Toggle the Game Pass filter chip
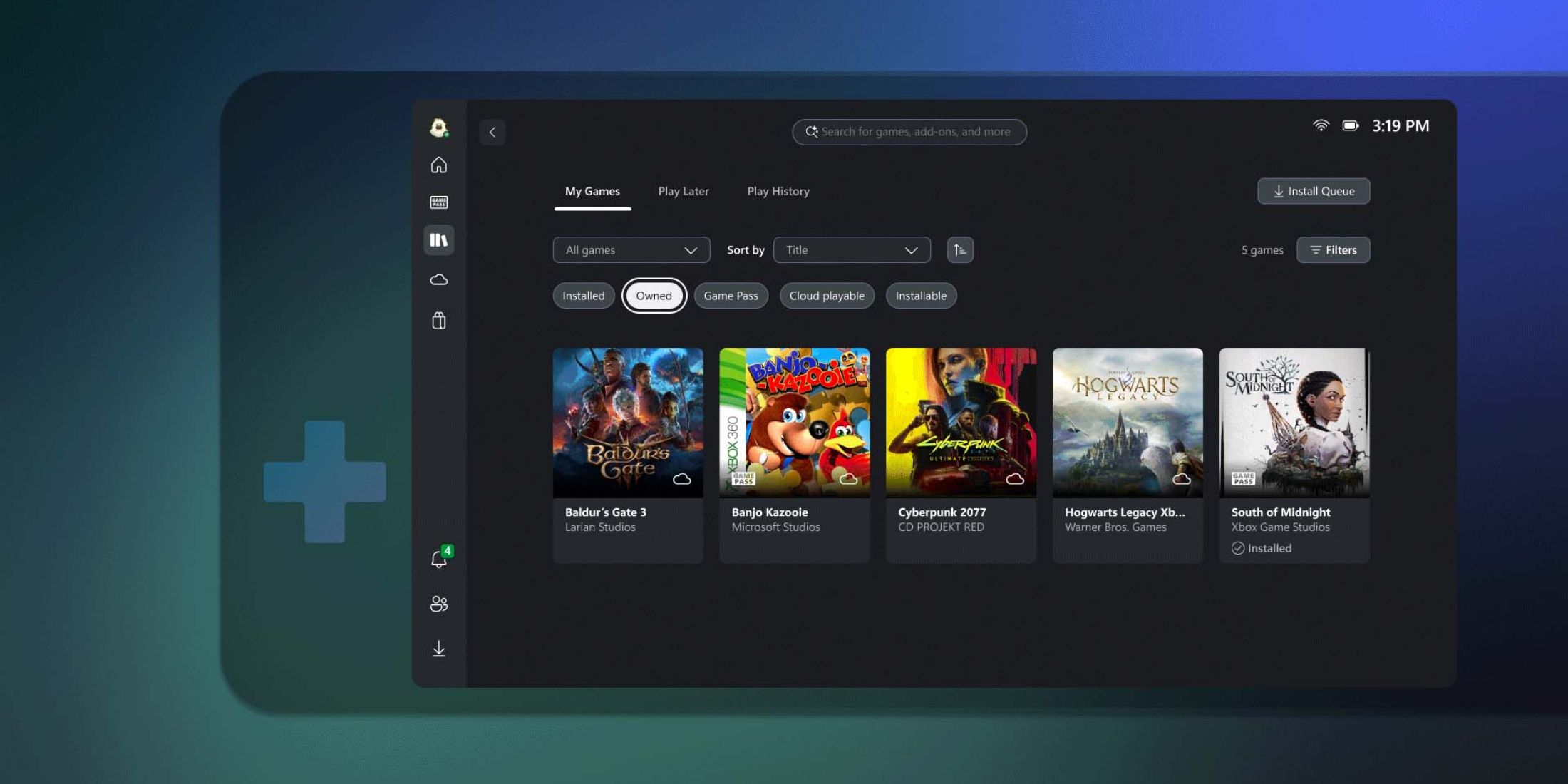The width and height of the screenshot is (1568, 784). click(731, 296)
